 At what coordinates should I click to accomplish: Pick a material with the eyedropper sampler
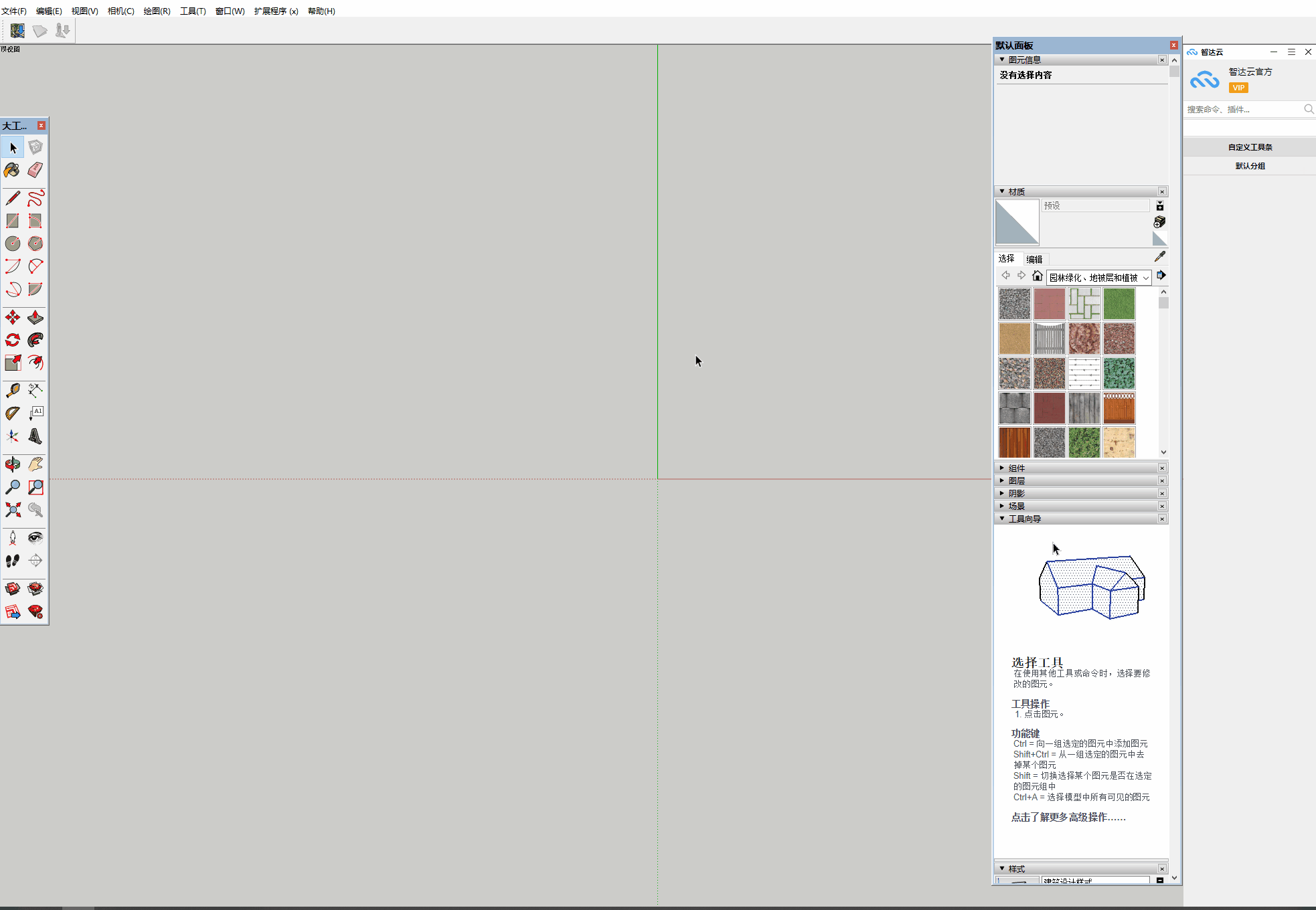[1161, 256]
